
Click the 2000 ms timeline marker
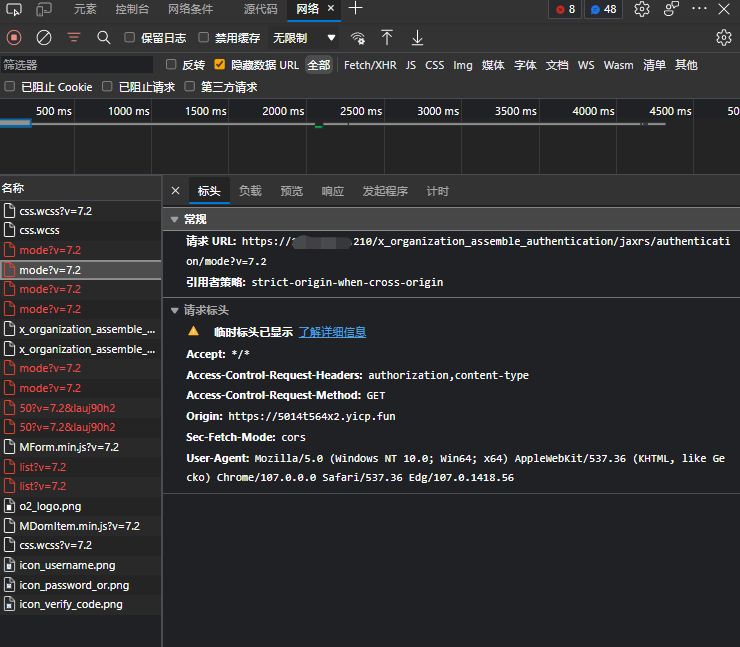pos(284,111)
